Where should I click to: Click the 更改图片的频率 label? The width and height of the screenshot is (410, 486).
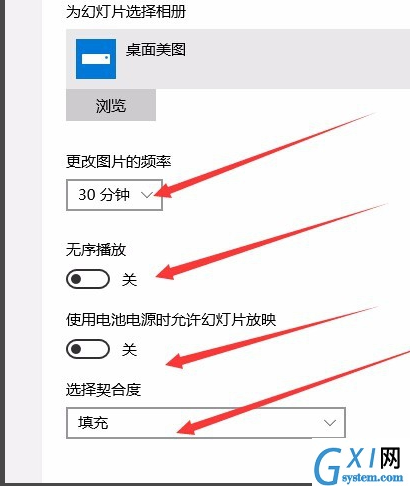pyautogui.click(x=118, y=162)
